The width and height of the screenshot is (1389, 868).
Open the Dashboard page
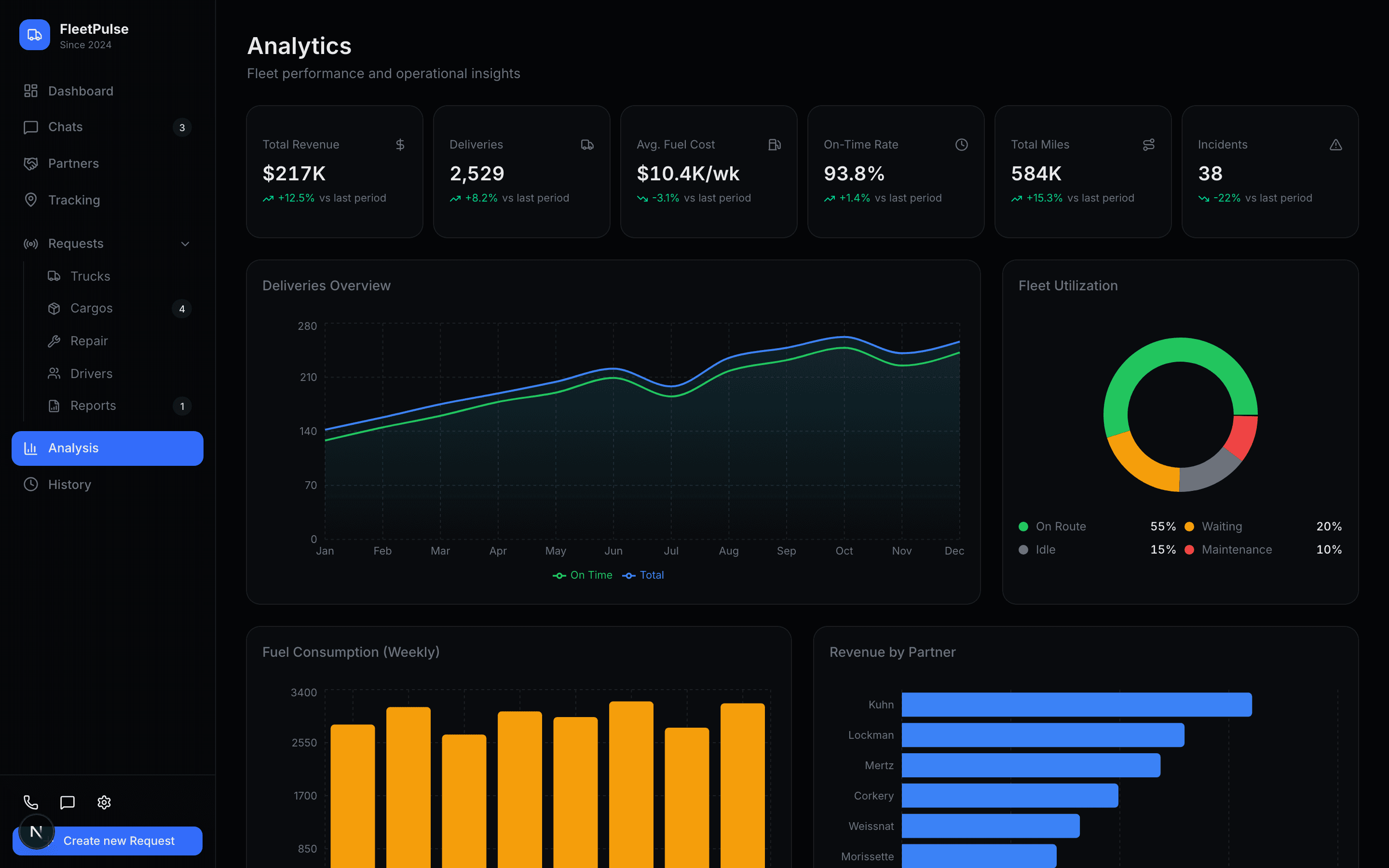pos(108,91)
